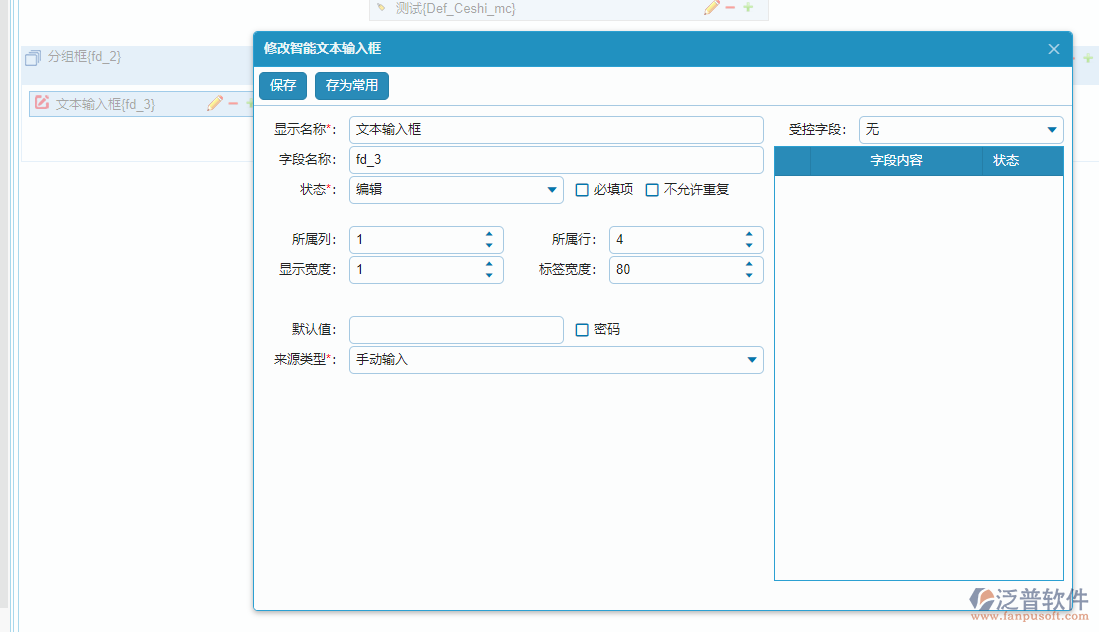Click the 保存 button
Image resolution: width=1099 pixels, height=632 pixels.
pyautogui.click(x=283, y=86)
